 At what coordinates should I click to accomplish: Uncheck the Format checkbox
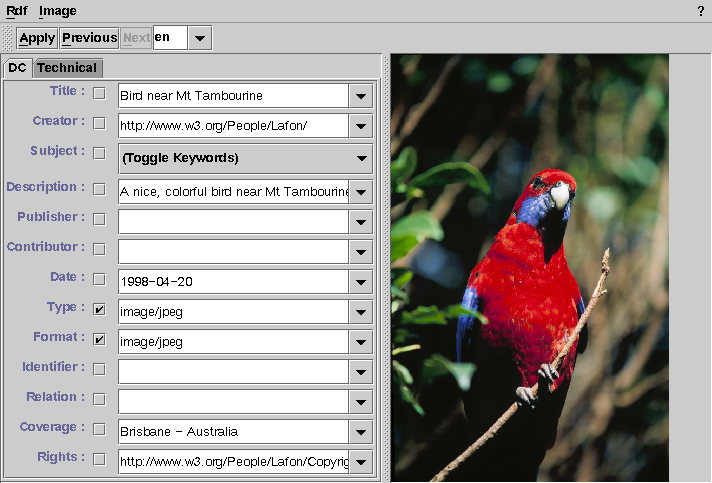tap(99, 340)
